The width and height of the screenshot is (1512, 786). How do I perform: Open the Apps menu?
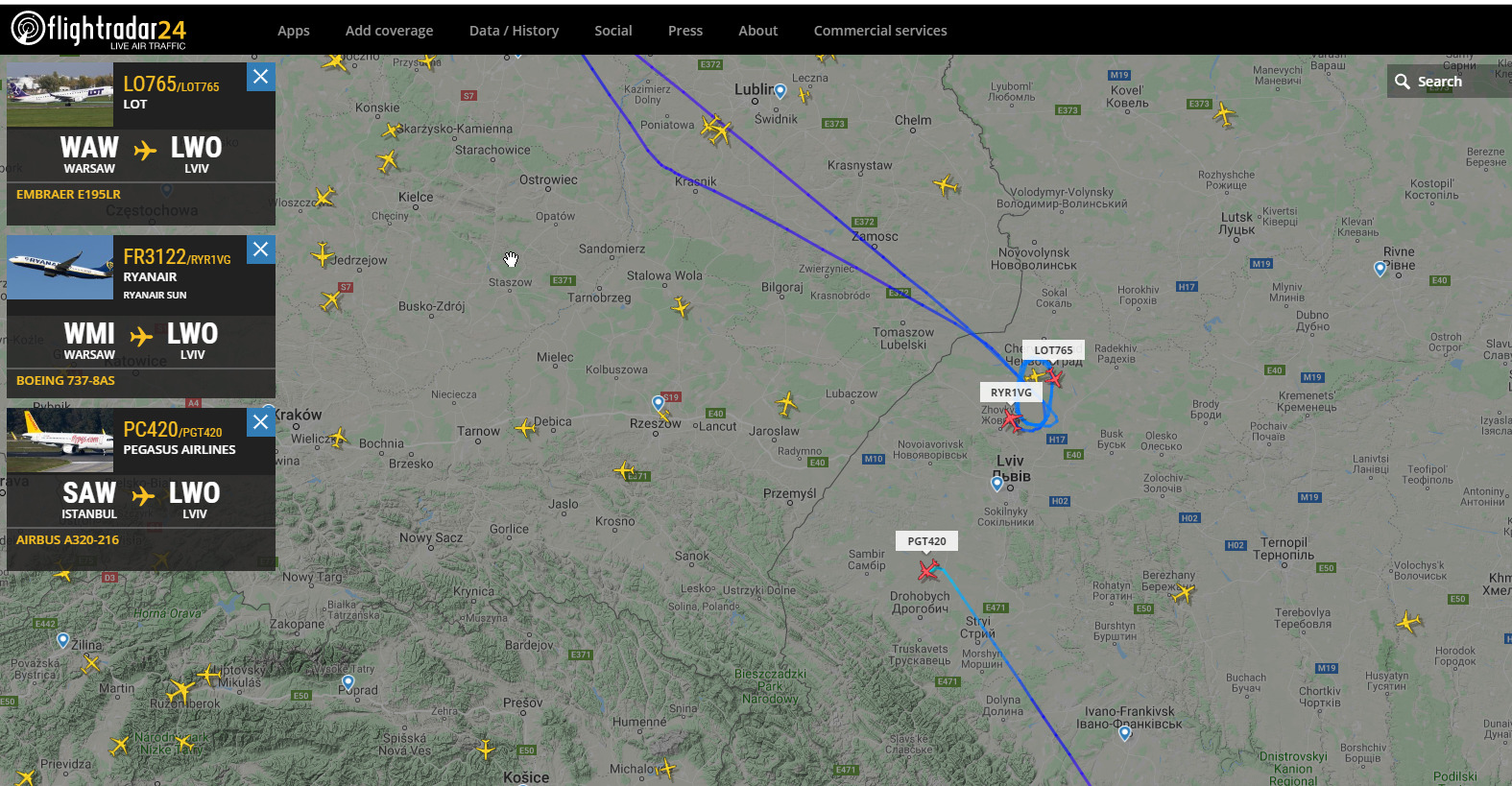point(294,31)
